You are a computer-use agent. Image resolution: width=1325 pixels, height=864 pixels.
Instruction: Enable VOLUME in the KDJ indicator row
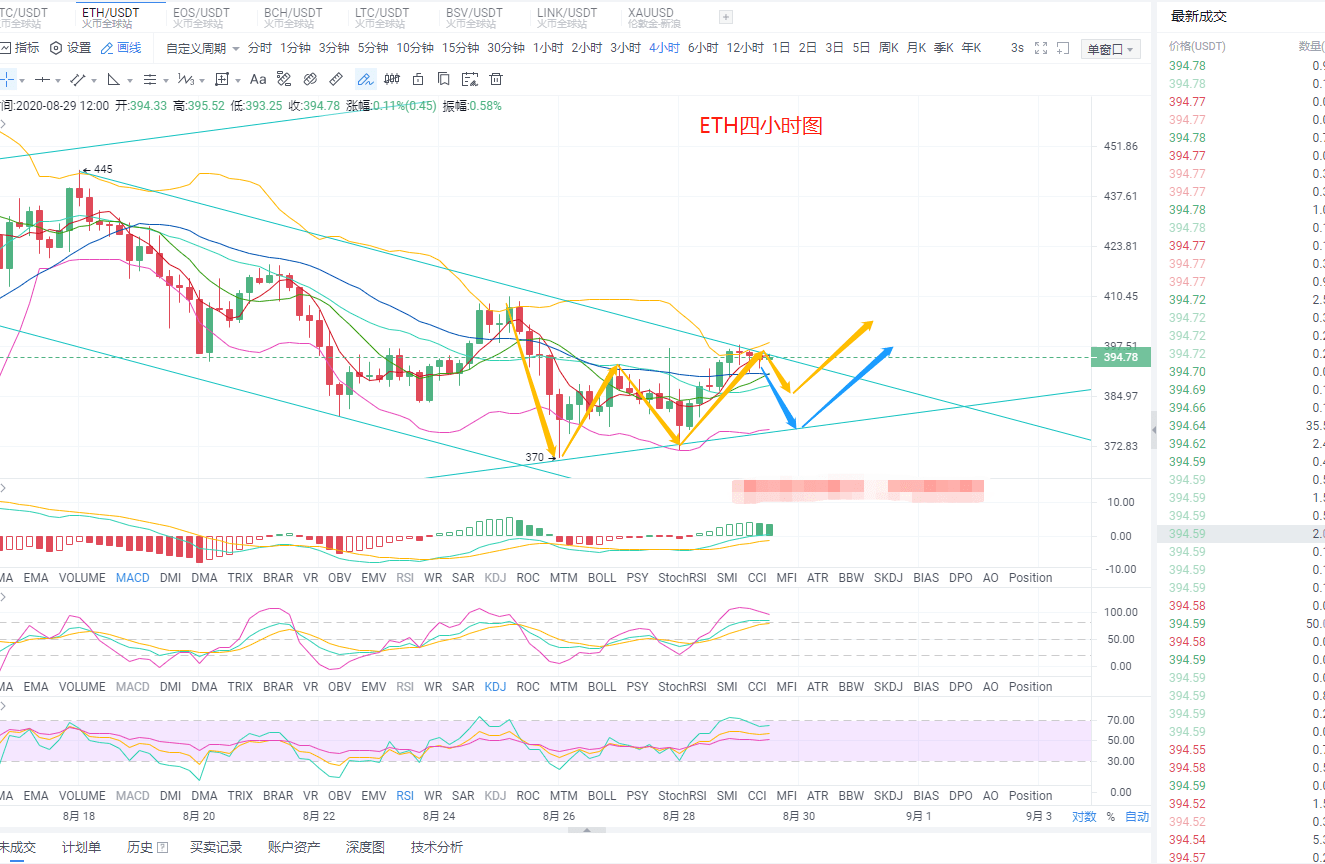click(x=82, y=686)
